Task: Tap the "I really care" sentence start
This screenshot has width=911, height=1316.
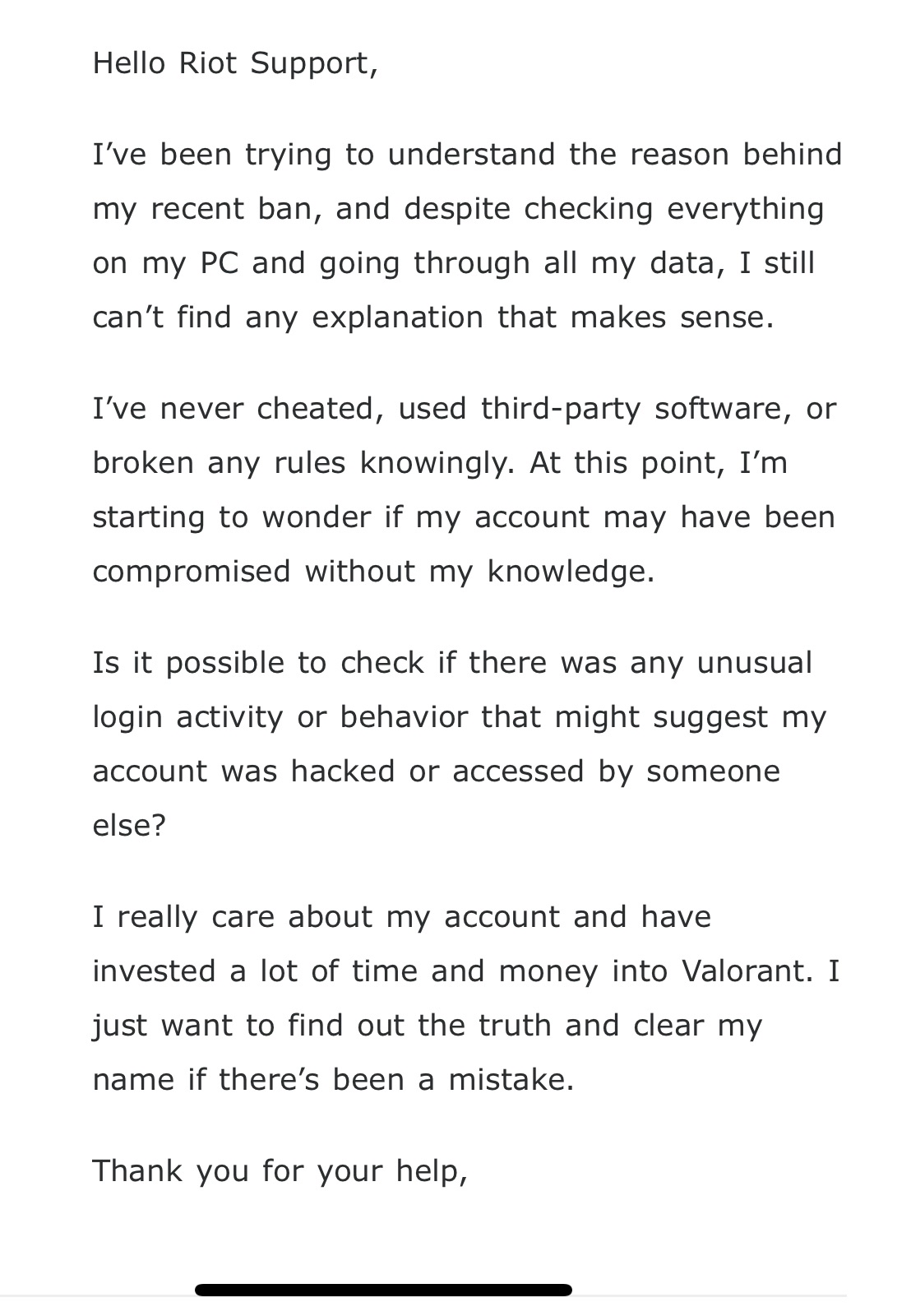Action: [183, 917]
